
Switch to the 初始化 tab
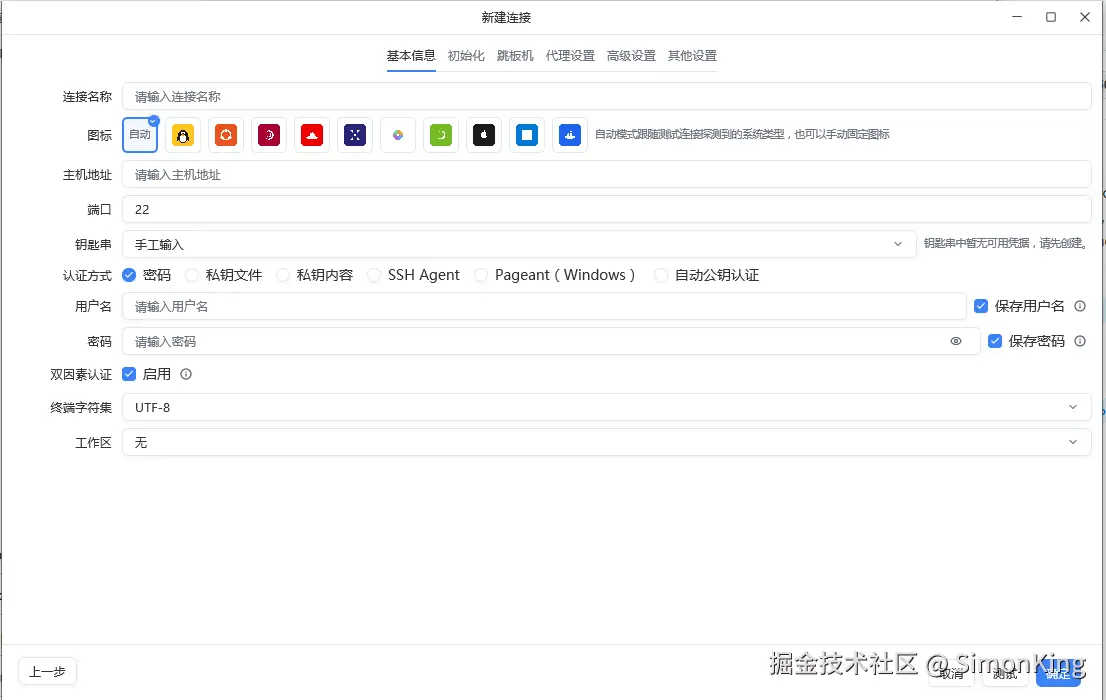coord(466,56)
